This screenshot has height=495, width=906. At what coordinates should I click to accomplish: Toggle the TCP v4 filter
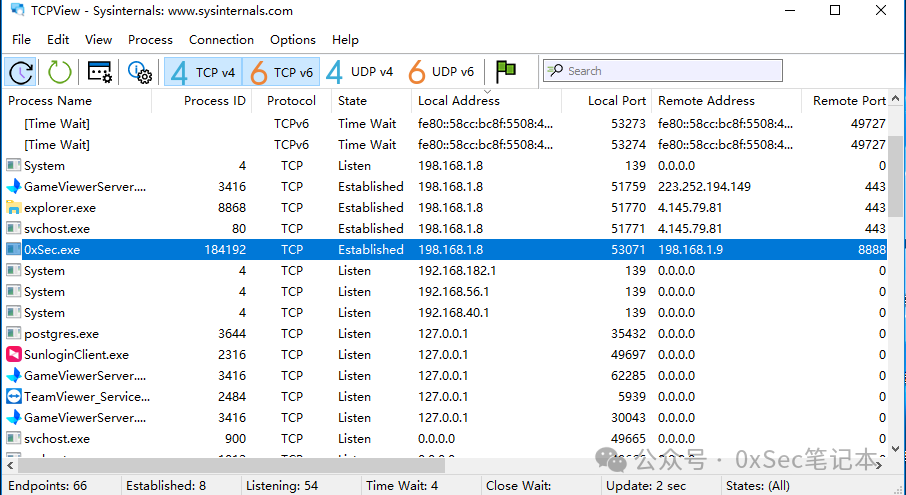pyautogui.click(x=203, y=72)
